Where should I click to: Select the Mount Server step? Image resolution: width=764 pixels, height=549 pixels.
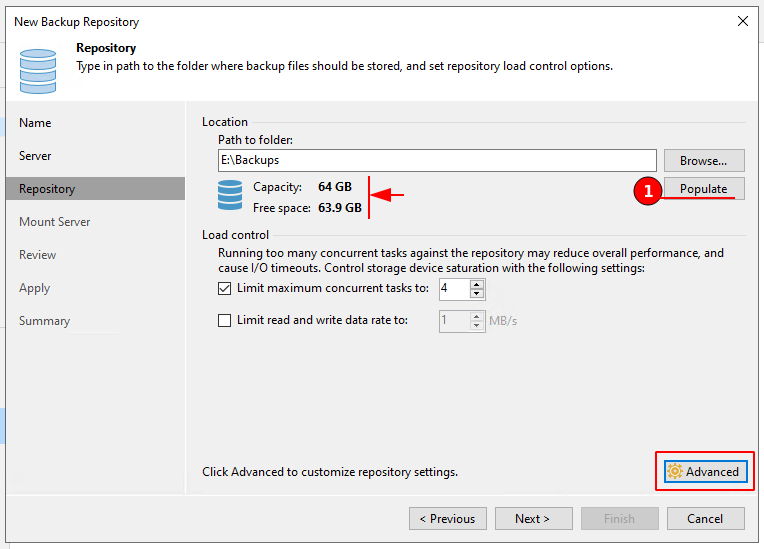55,222
